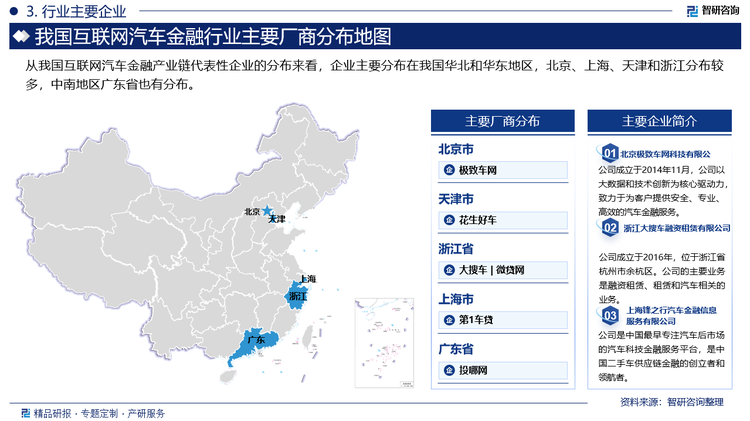The image size is (750, 421).
Task: Click the 上海市 region heading
Action: pyautogui.click(x=456, y=299)
